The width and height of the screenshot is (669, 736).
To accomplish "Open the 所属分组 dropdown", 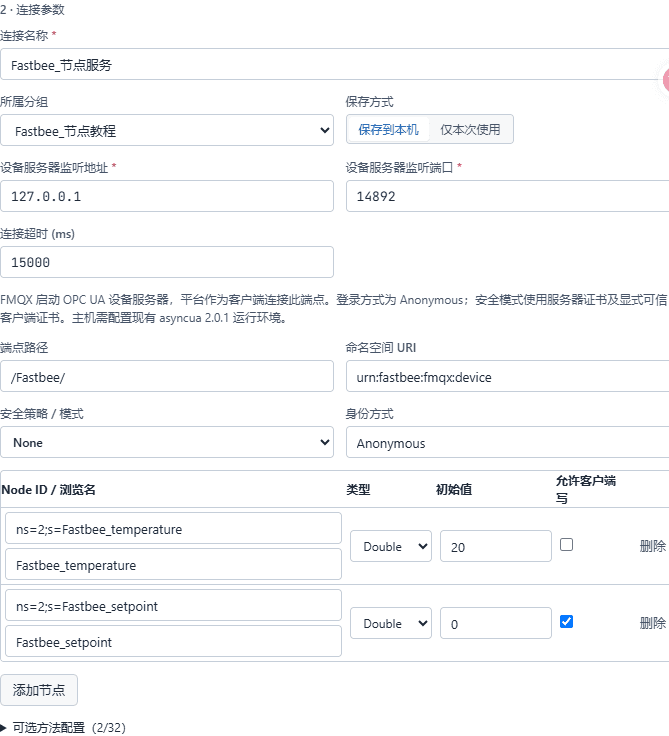I will [x=167, y=130].
